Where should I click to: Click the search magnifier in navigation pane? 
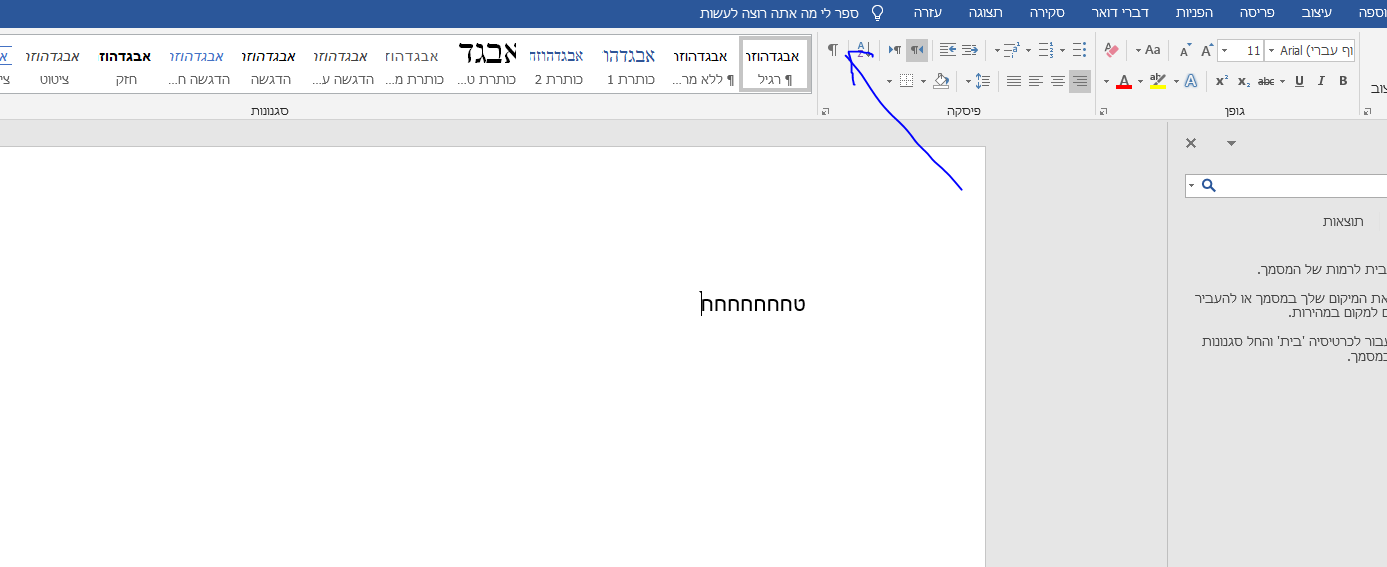(1208, 185)
